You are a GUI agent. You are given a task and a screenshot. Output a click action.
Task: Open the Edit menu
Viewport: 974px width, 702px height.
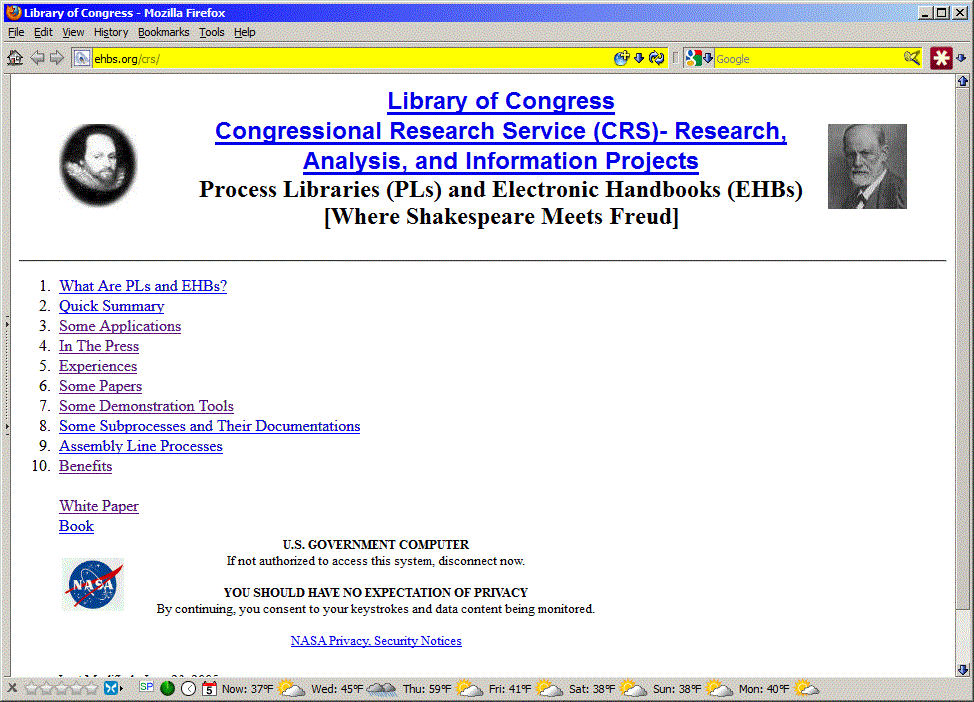[43, 32]
